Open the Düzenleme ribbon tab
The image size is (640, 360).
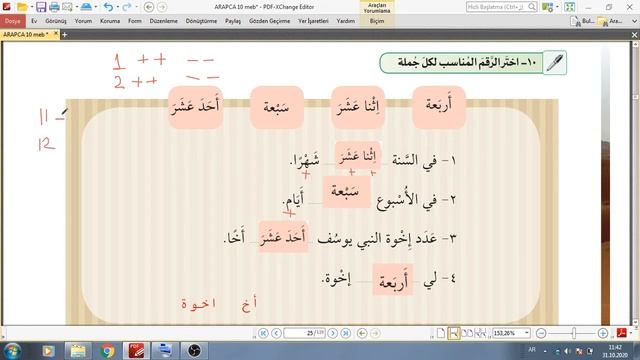[164, 21]
